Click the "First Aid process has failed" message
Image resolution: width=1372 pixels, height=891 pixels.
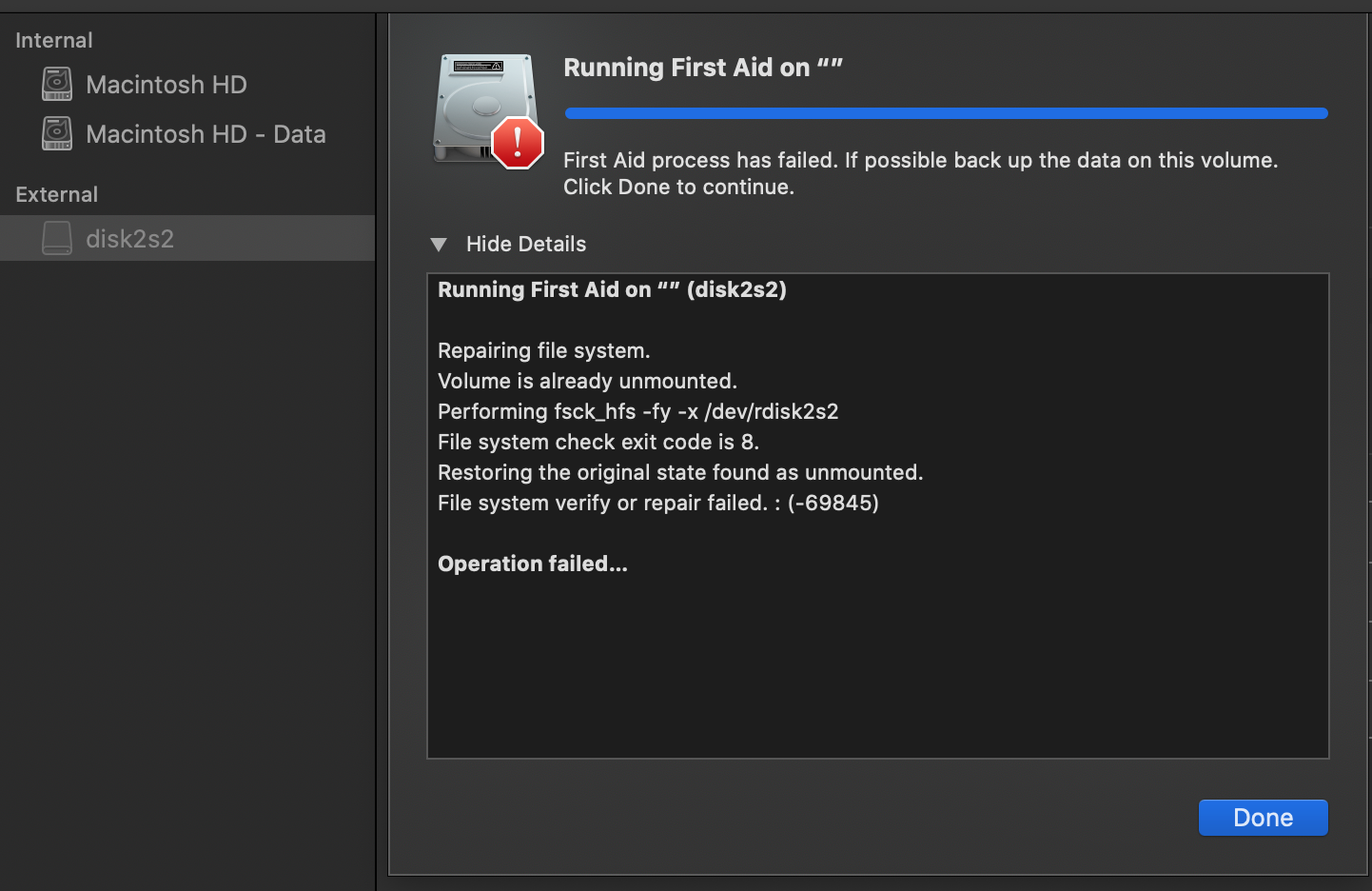click(x=920, y=160)
